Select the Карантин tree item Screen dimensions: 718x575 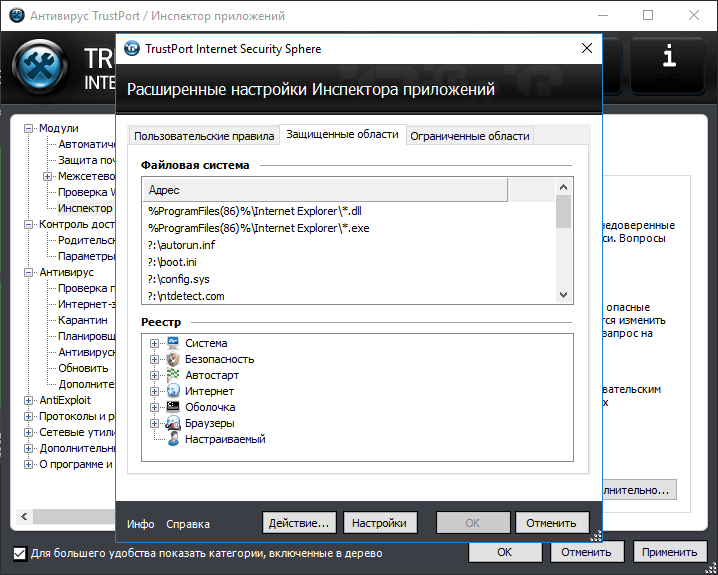pyautogui.click(x=83, y=320)
